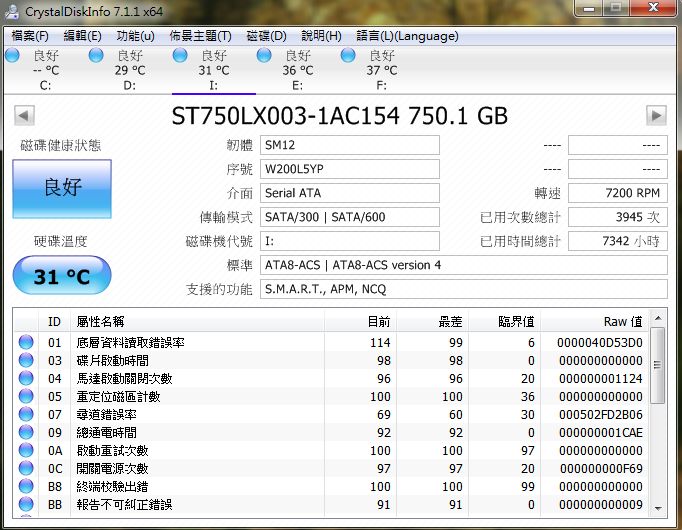
Task: Open the 佈景主題(T) menu
Action: [201, 36]
